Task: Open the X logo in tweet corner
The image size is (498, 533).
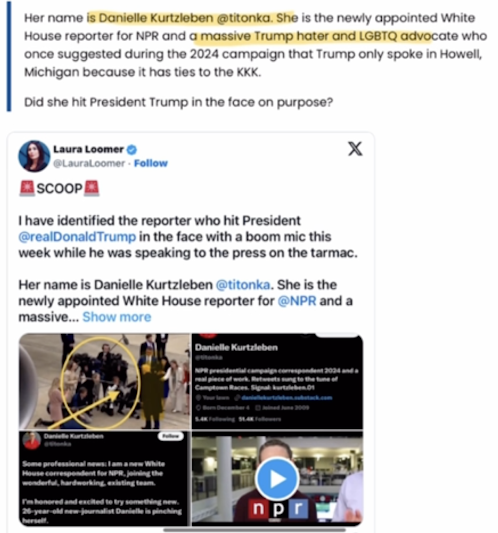Action: 355,149
